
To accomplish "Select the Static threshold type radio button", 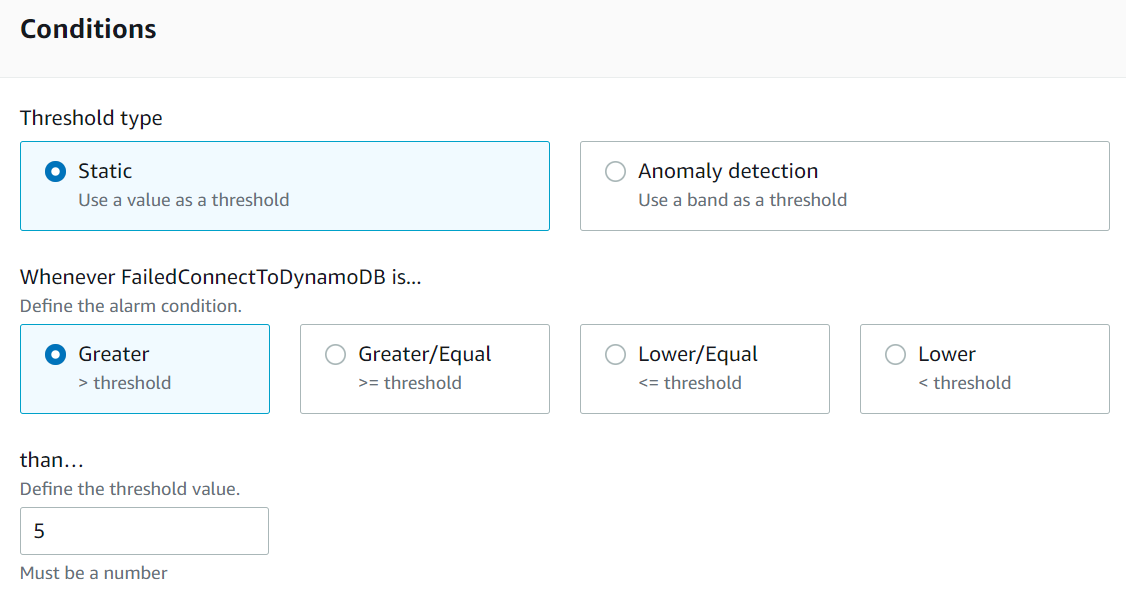I will click(x=56, y=171).
